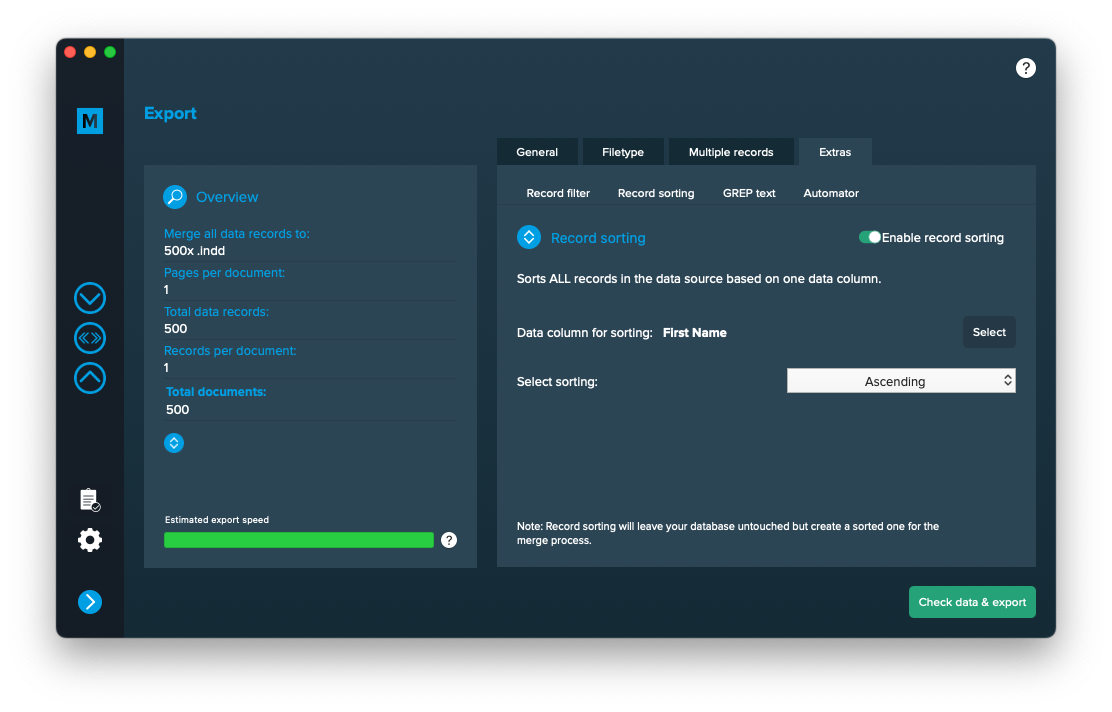
Task: Click the double-arrow circle icon in sidebar
Action: click(x=90, y=338)
